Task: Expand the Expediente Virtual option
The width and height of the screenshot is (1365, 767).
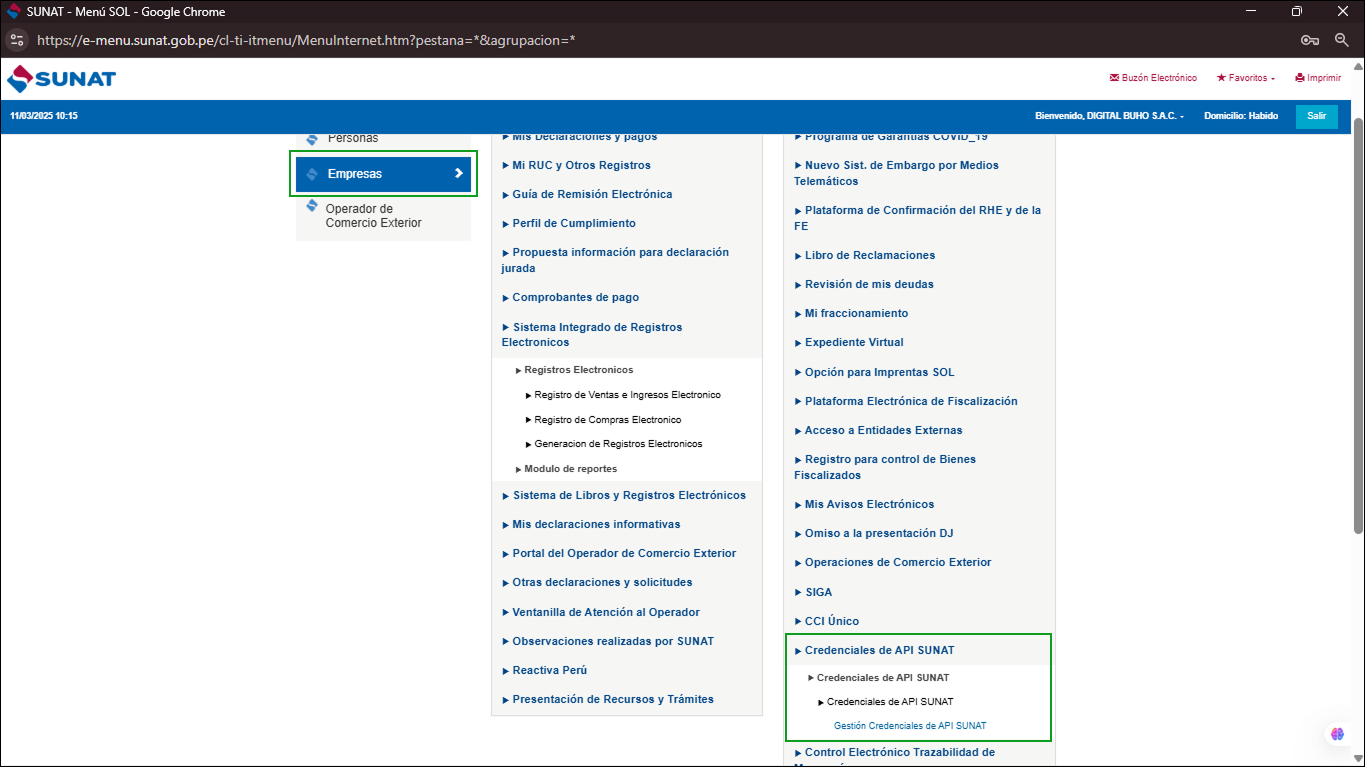Action: (853, 342)
